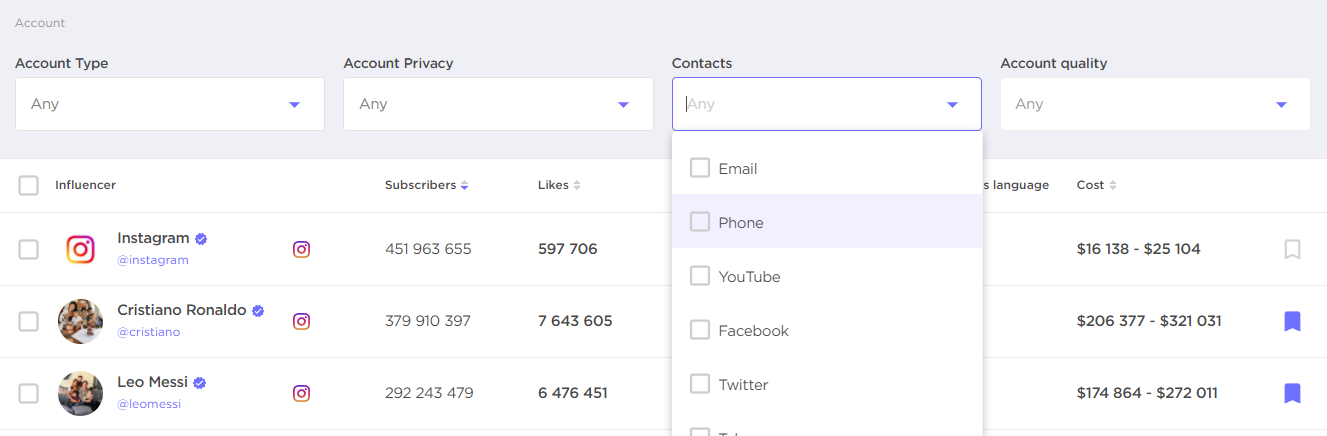Expand the Account Privacy dropdown
Screen dimensions: 1327x436
pos(498,104)
